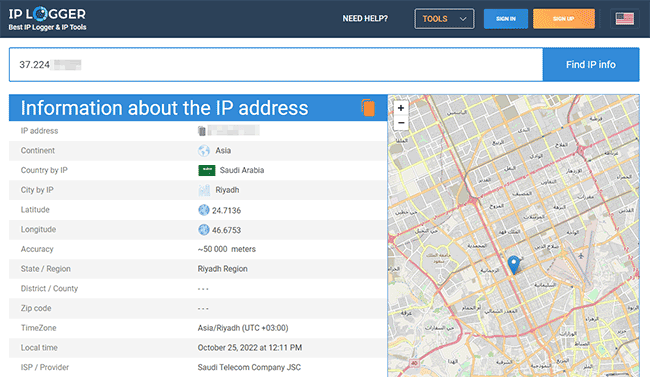Click the District / County label

(49, 289)
